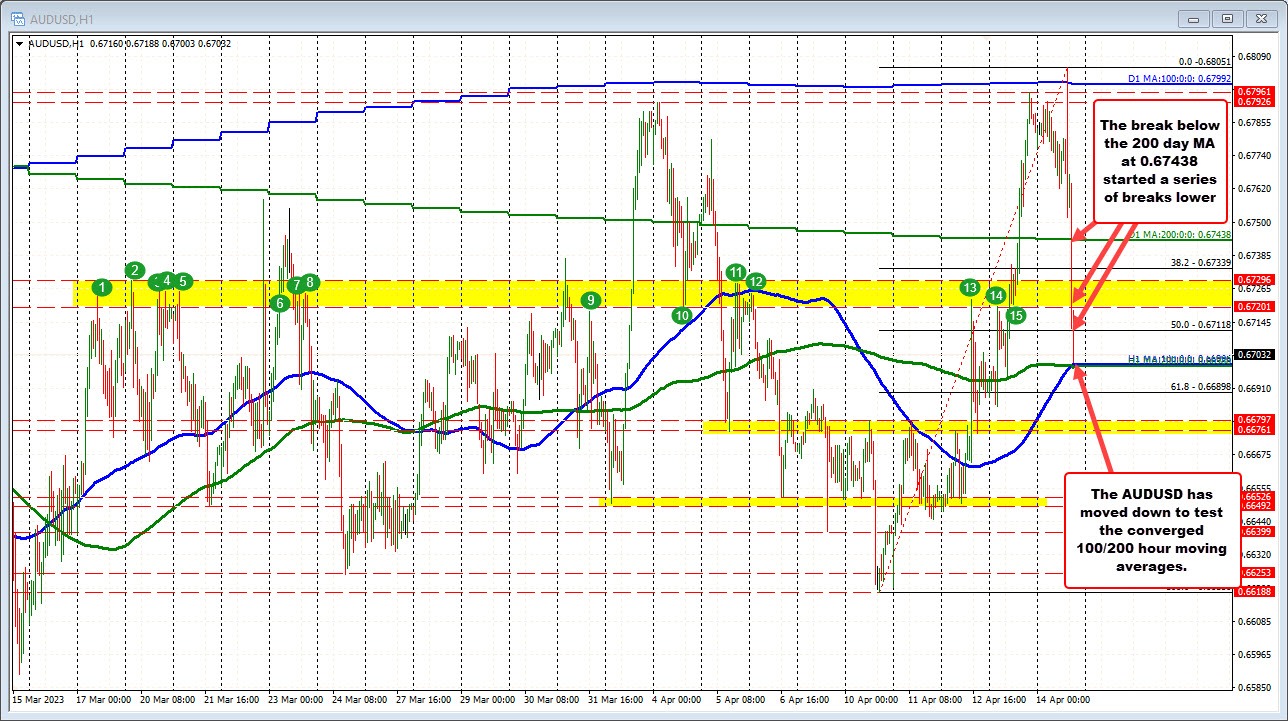
Task: Select green circle marker number 6
Action: pos(280,302)
